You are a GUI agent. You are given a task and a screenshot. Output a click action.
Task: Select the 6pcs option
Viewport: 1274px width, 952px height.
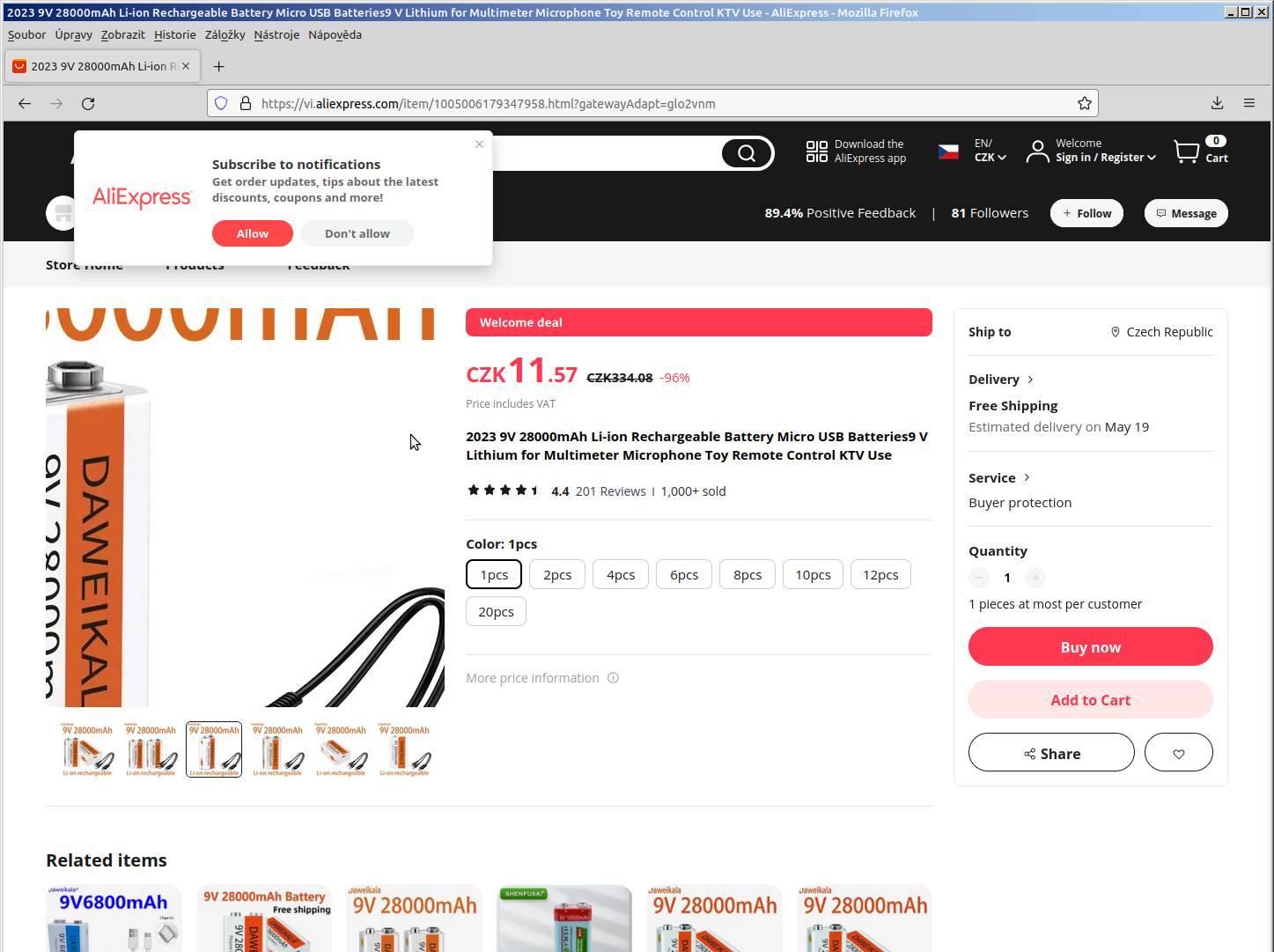(x=684, y=574)
